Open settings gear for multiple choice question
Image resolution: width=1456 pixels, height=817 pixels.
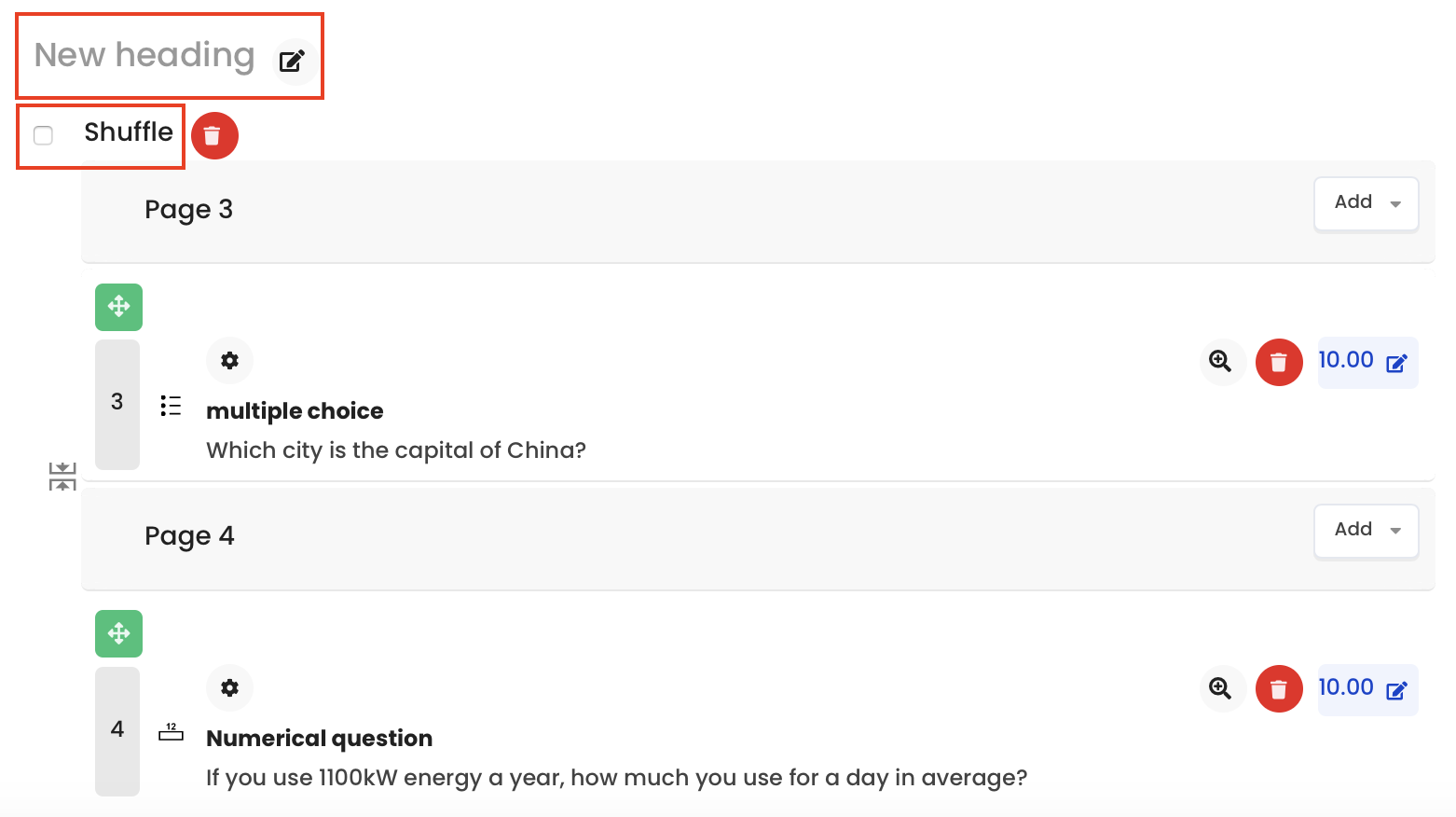pyautogui.click(x=229, y=361)
